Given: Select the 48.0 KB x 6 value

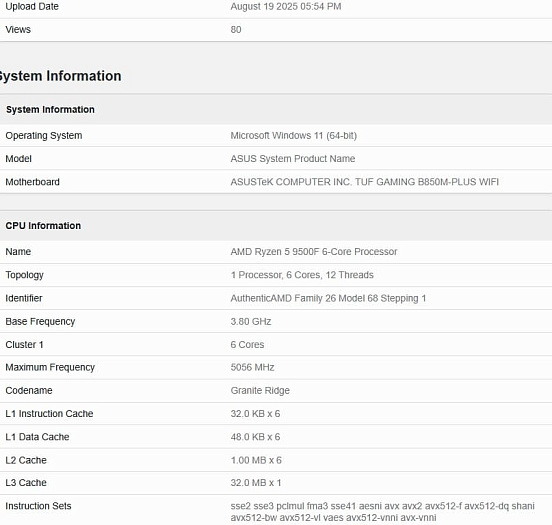Looking at the screenshot, I should (x=255, y=437).
